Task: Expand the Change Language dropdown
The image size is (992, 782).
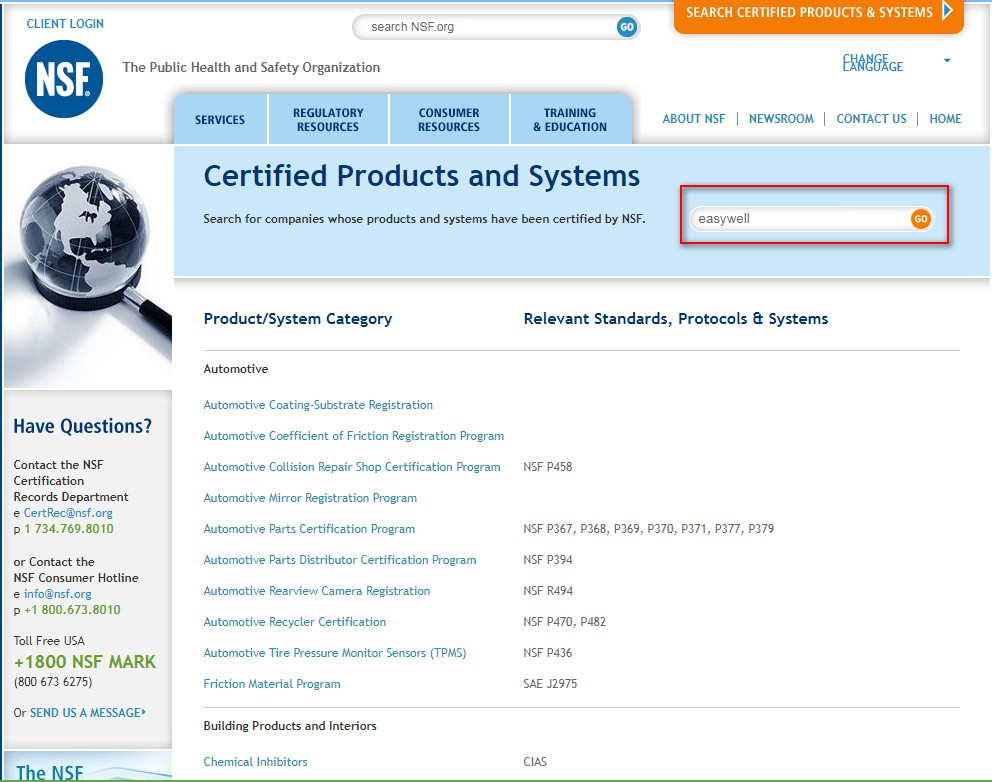Action: pyautogui.click(x=946, y=61)
